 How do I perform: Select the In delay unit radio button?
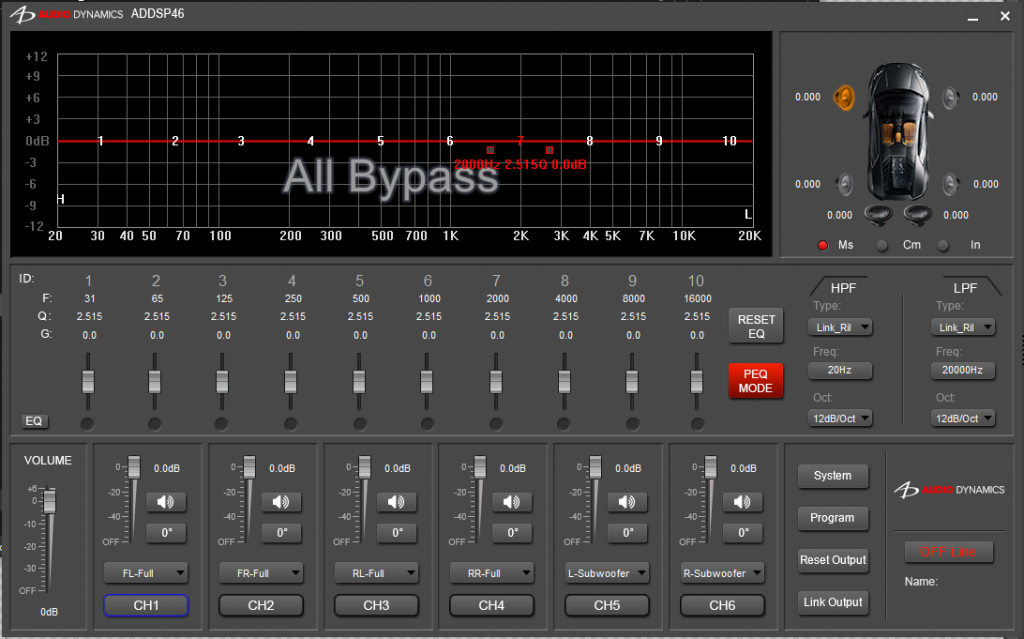(943, 245)
